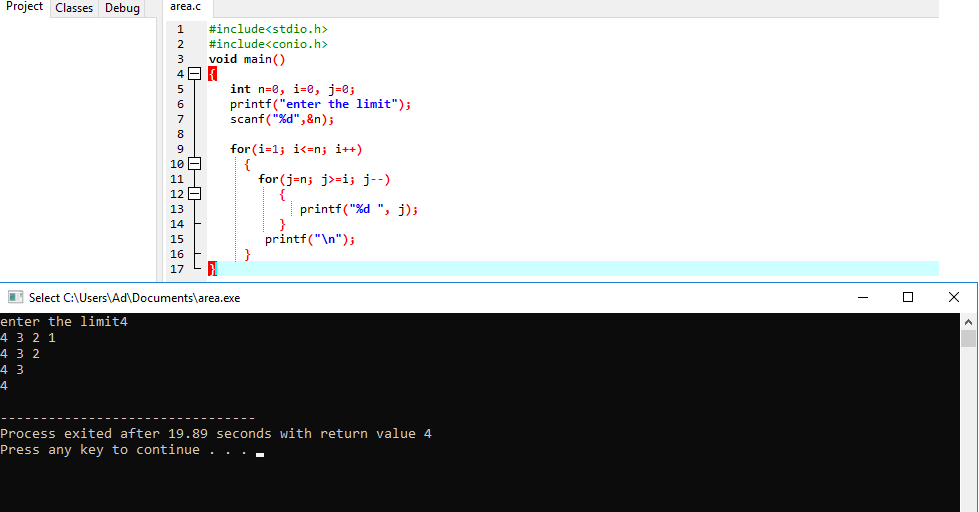The height and width of the screenshot is (512, 979).
Task: Click on void main() line
Action: click(247, 59)
